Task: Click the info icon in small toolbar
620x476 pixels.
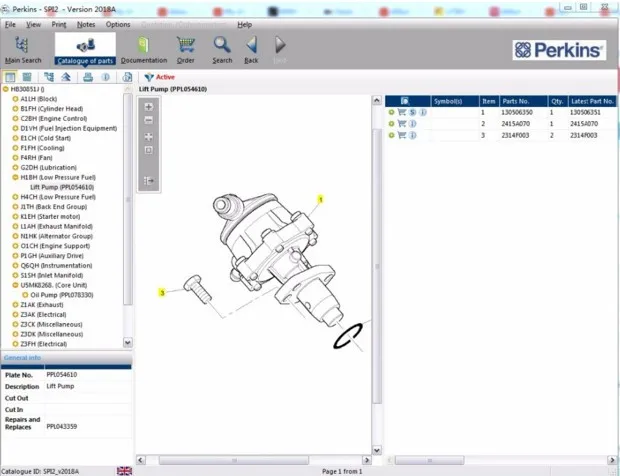Action: [105, 77]
